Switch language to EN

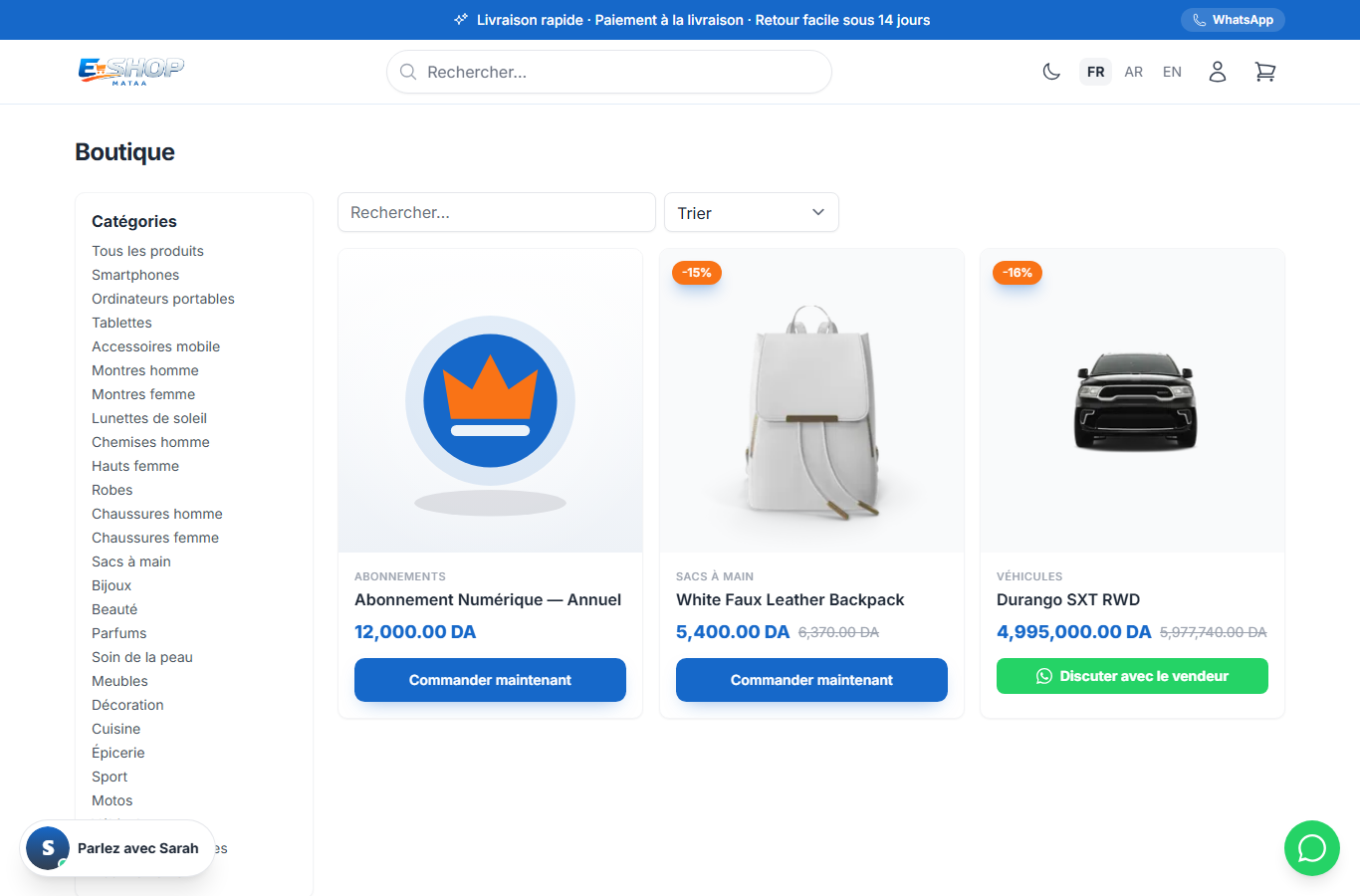click(1173, 72)
